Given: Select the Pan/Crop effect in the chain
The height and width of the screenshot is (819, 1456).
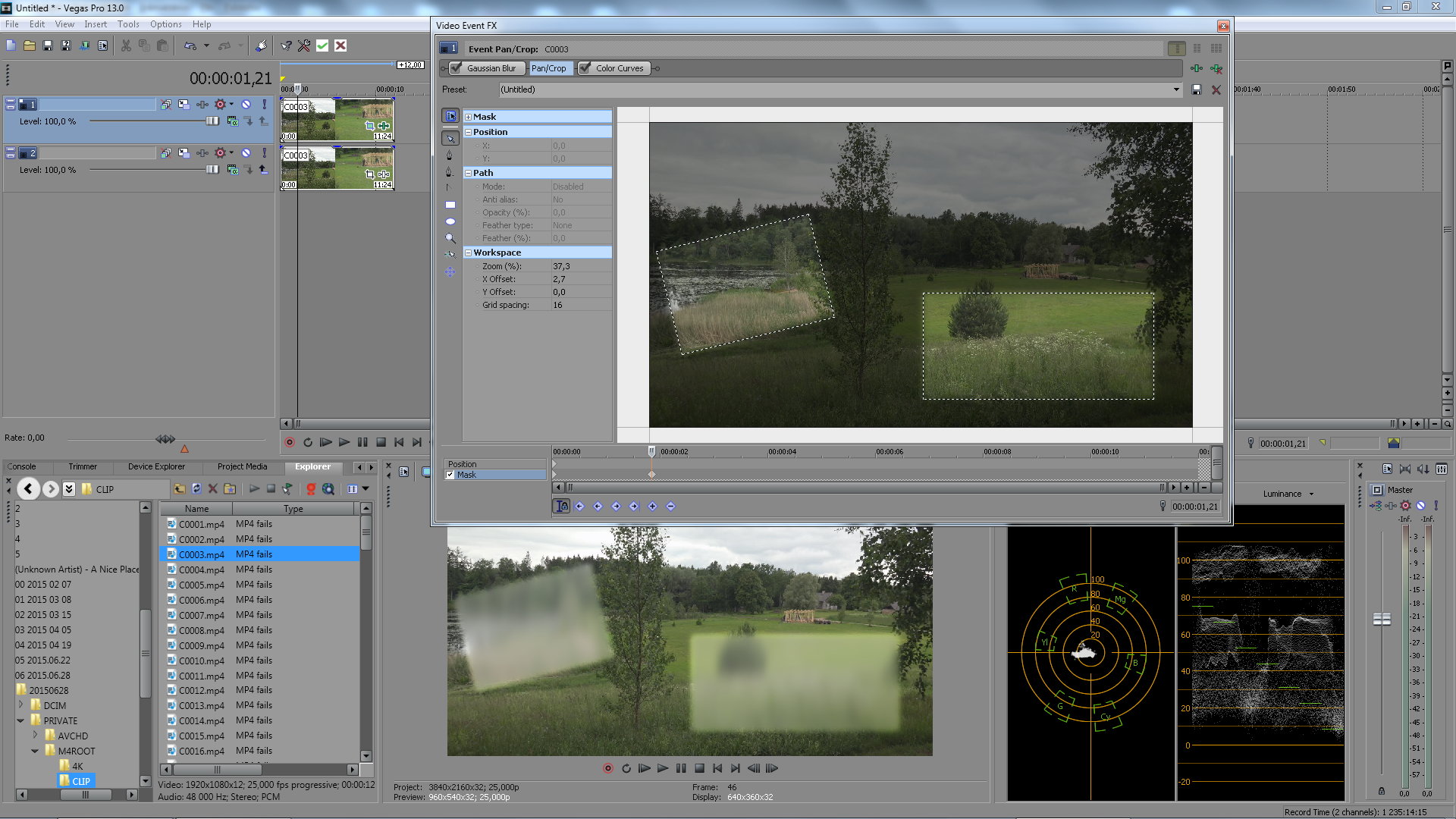Looking at the screenshot, I should click(549, 68).
